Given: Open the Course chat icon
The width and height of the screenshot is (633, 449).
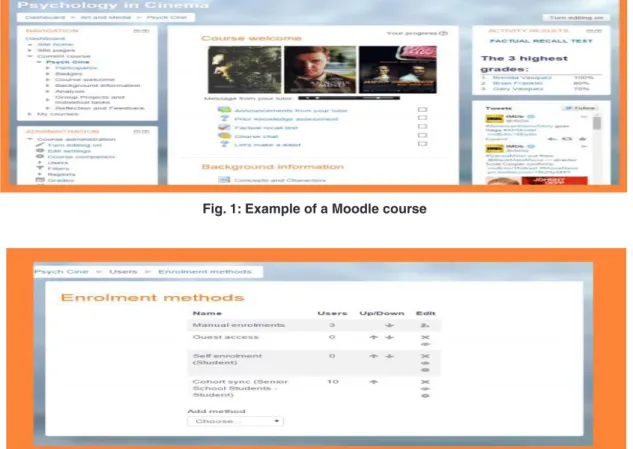Looking at the screenshot, I should point(224,136).
